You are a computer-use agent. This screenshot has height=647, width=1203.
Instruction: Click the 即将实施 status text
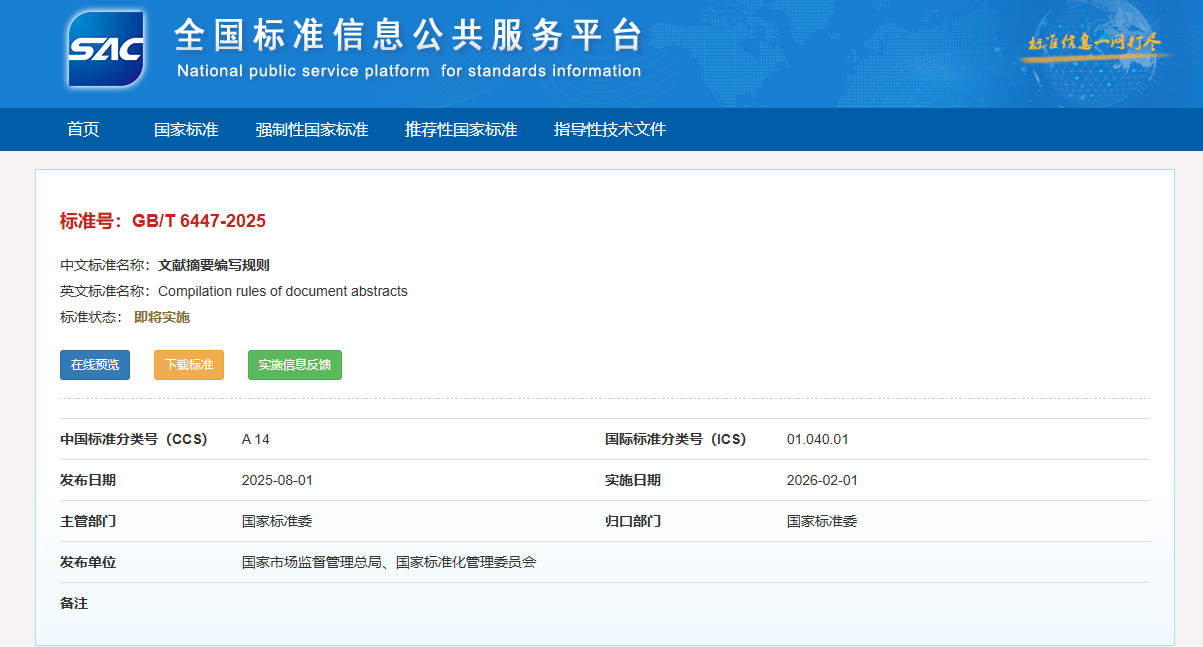click(x=162, y=317)
